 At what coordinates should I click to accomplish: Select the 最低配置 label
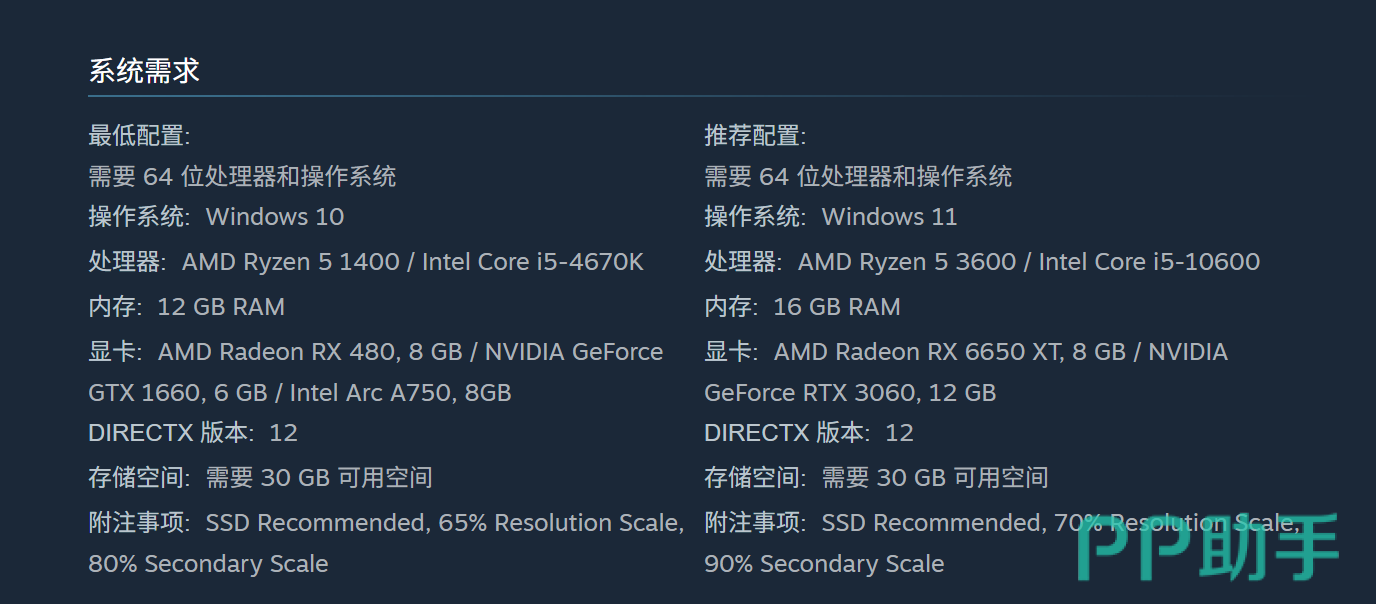[139, 135]
